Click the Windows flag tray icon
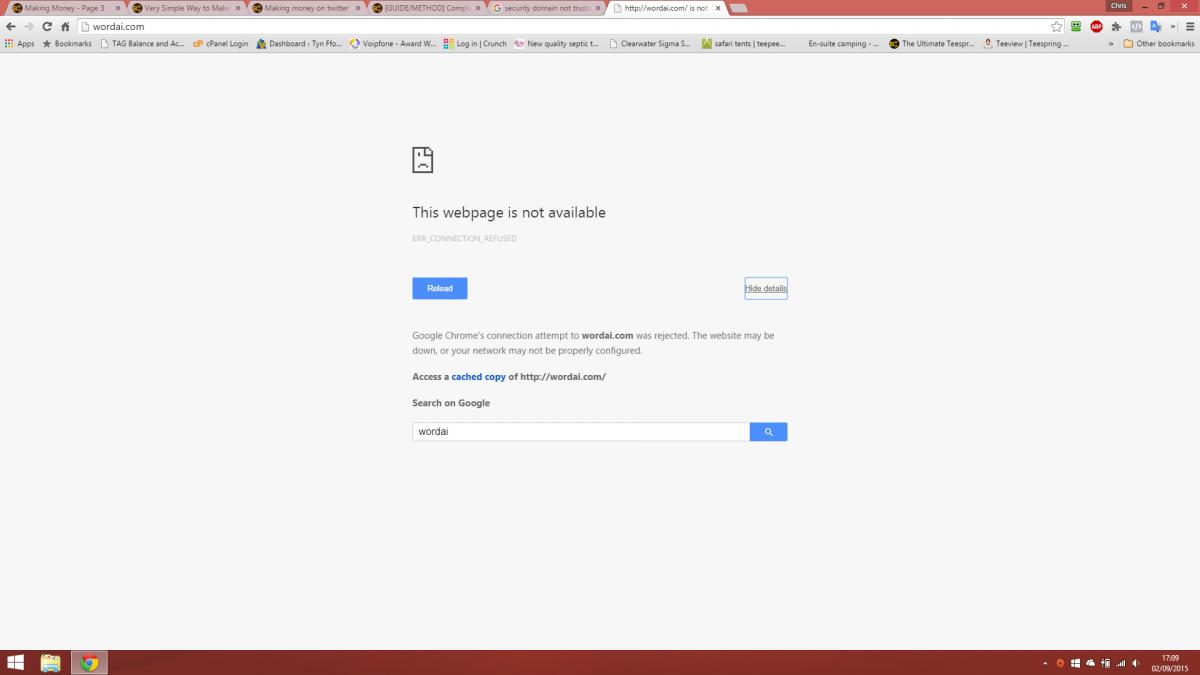Image resolution: width=1200 pixels, height=675 pixels. 1075,663
